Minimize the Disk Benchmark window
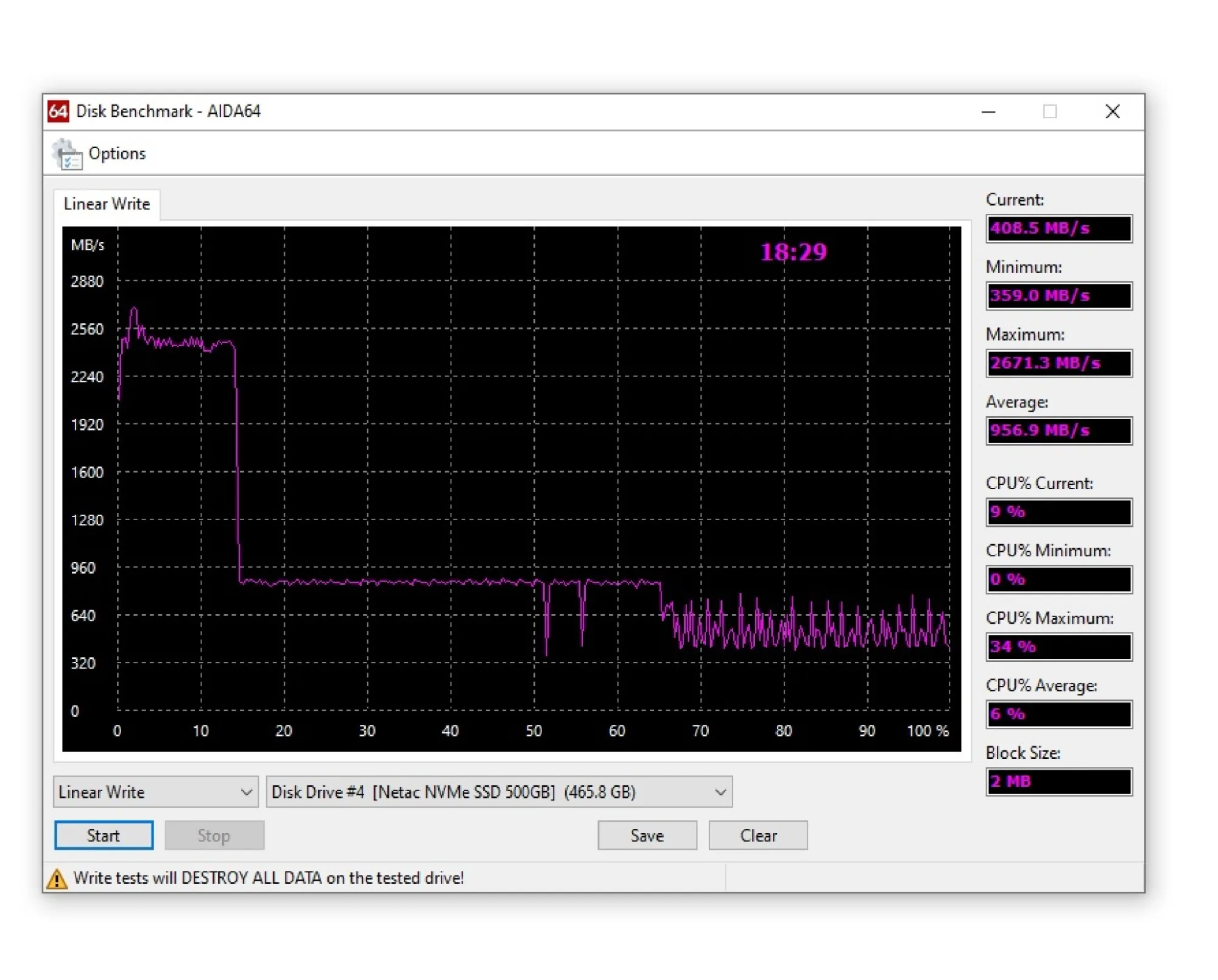This screenshot has height=980, width=1218. [x=988, y=111]
